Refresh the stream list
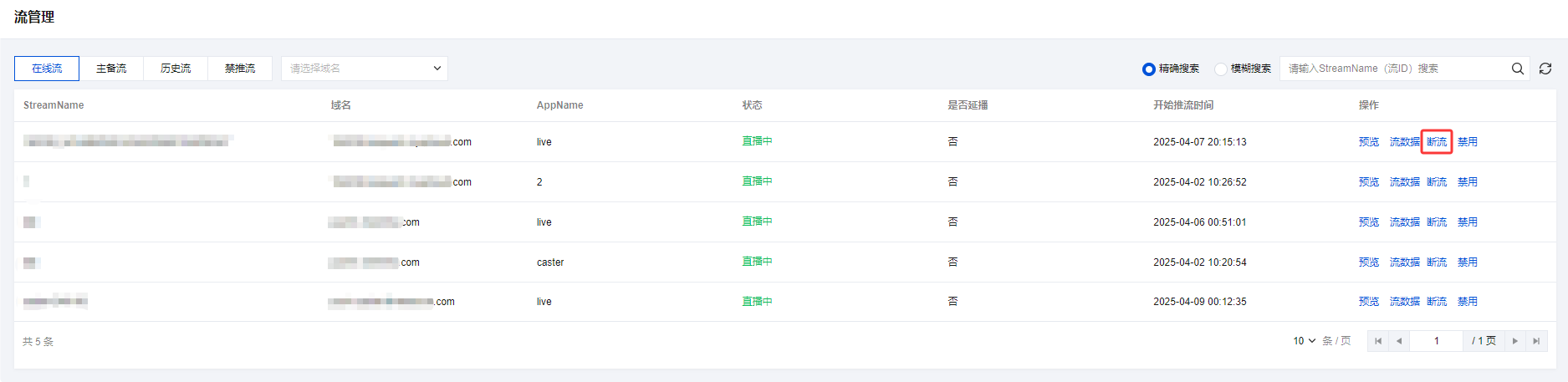 point(1545,69)
